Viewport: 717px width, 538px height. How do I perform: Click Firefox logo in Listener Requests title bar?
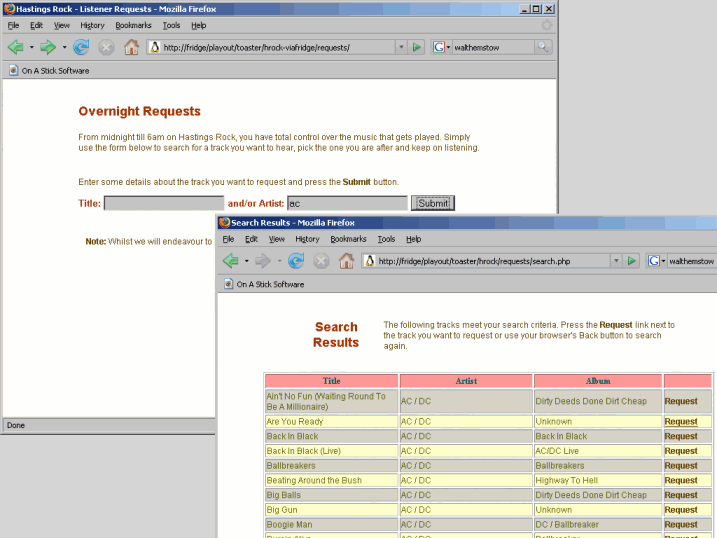point(9,9)
